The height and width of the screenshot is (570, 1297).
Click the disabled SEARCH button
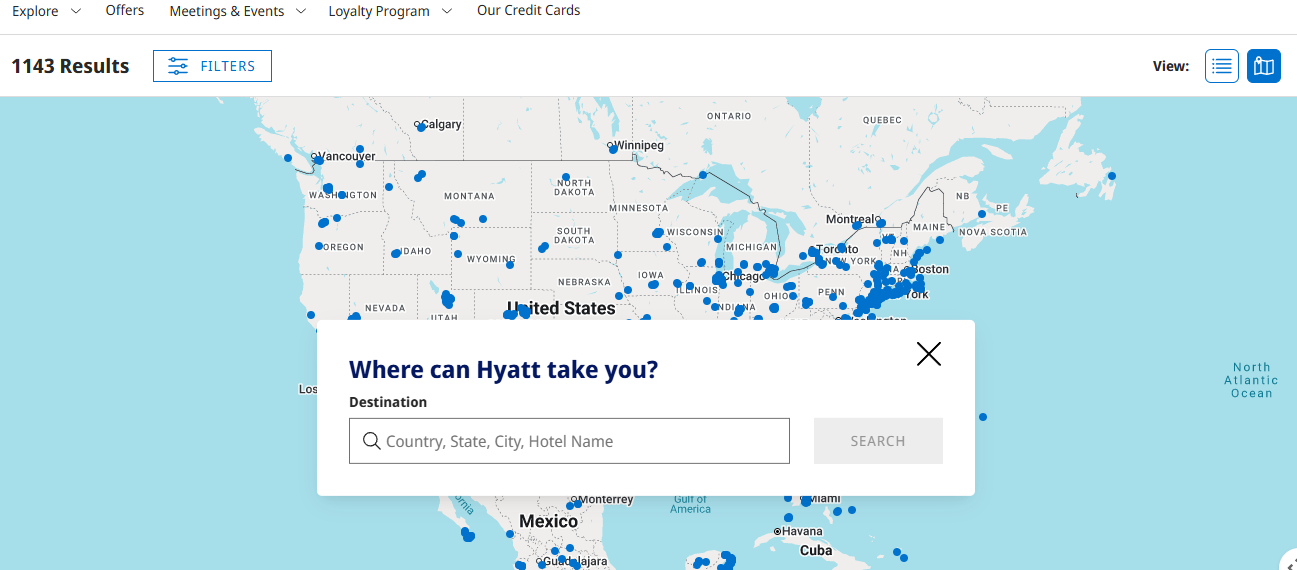[878, 441]
